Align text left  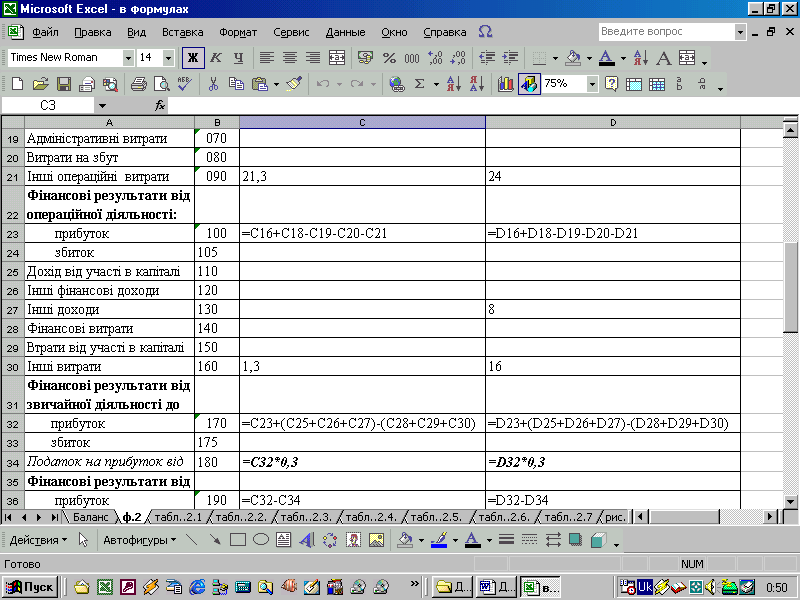[x=266, y=58]
